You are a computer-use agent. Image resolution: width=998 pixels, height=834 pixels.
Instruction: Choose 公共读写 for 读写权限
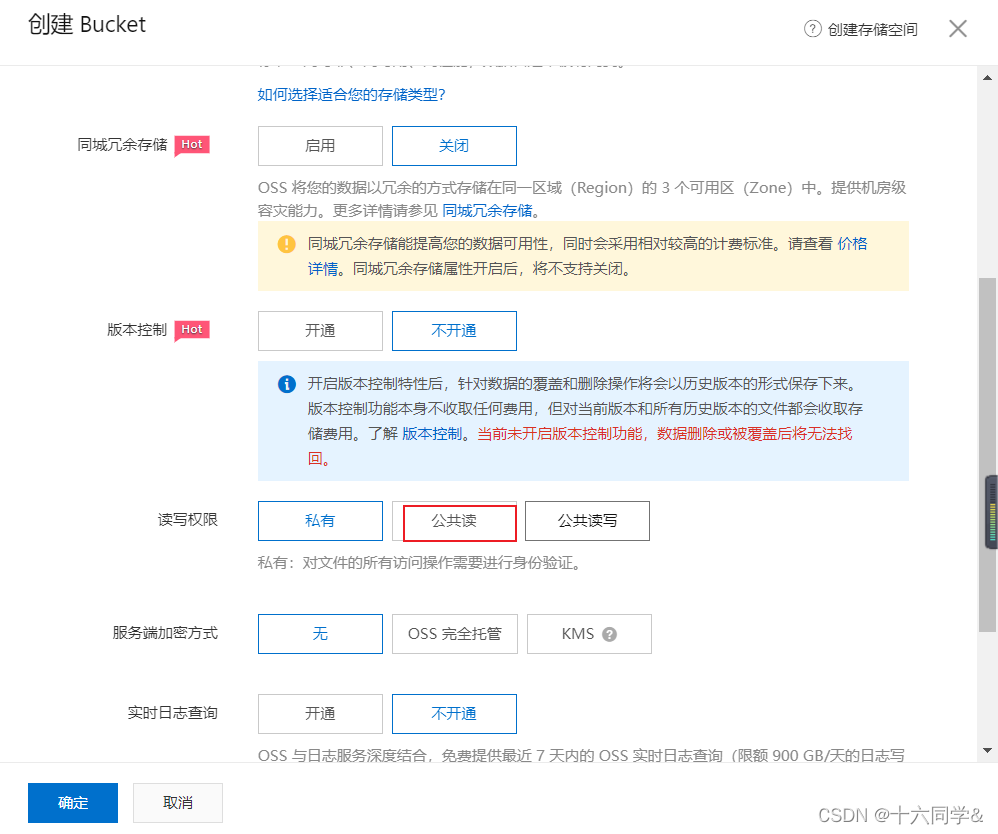coord(587,521)
